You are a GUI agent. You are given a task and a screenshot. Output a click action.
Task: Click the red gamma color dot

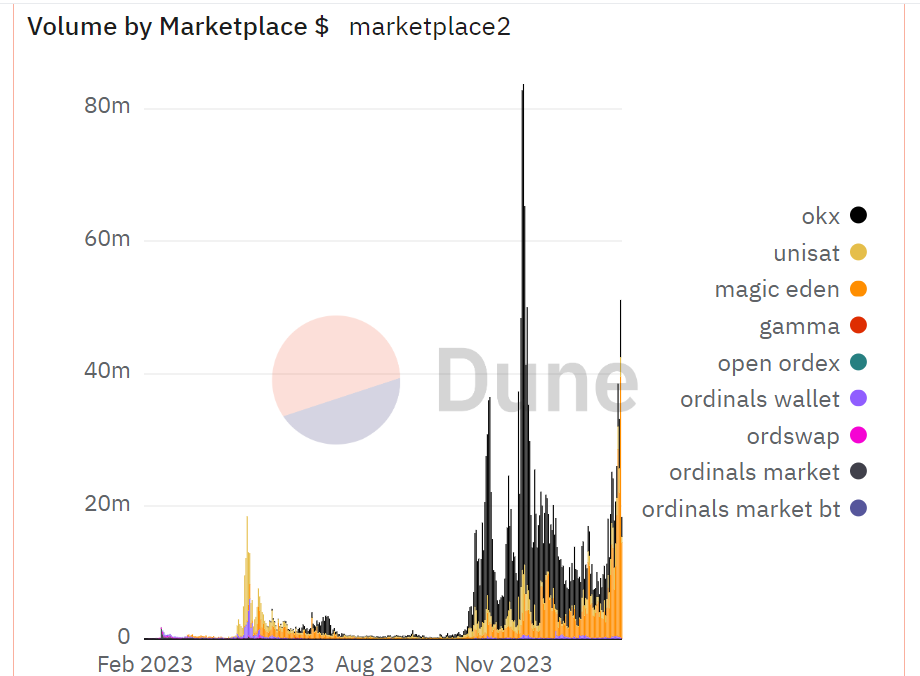(858, 325)
